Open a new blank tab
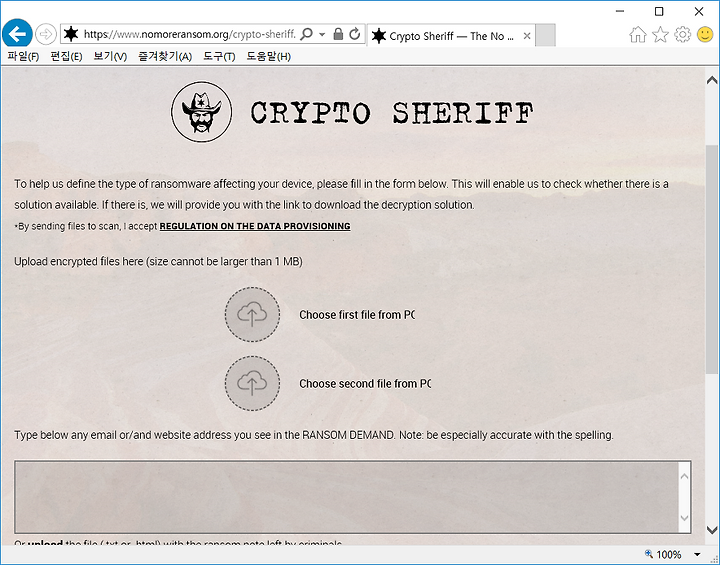Viewport: 720px width, 565px height. 545,36
